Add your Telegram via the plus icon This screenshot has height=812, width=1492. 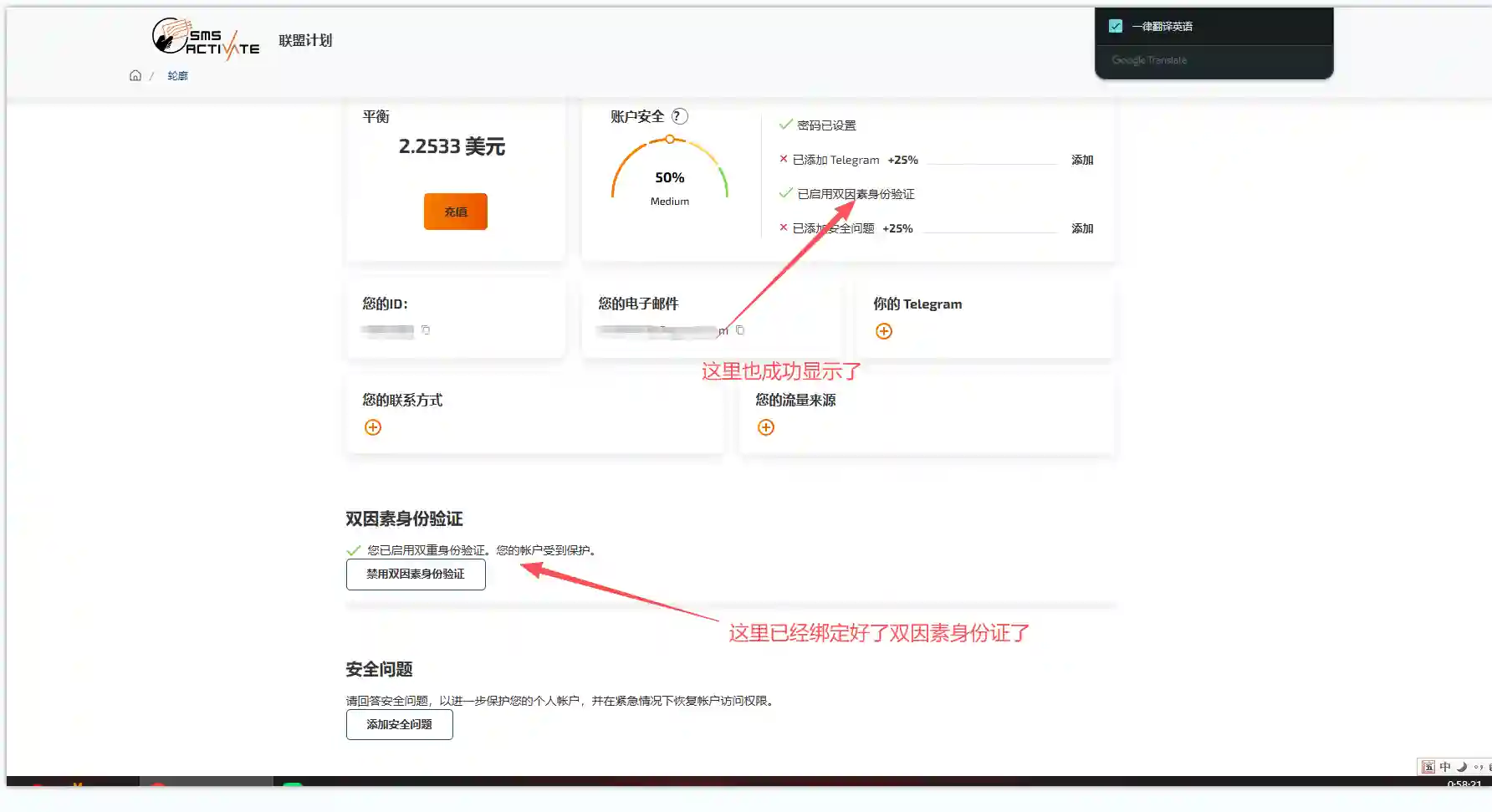pyautogui.click(x=883, y=331)
